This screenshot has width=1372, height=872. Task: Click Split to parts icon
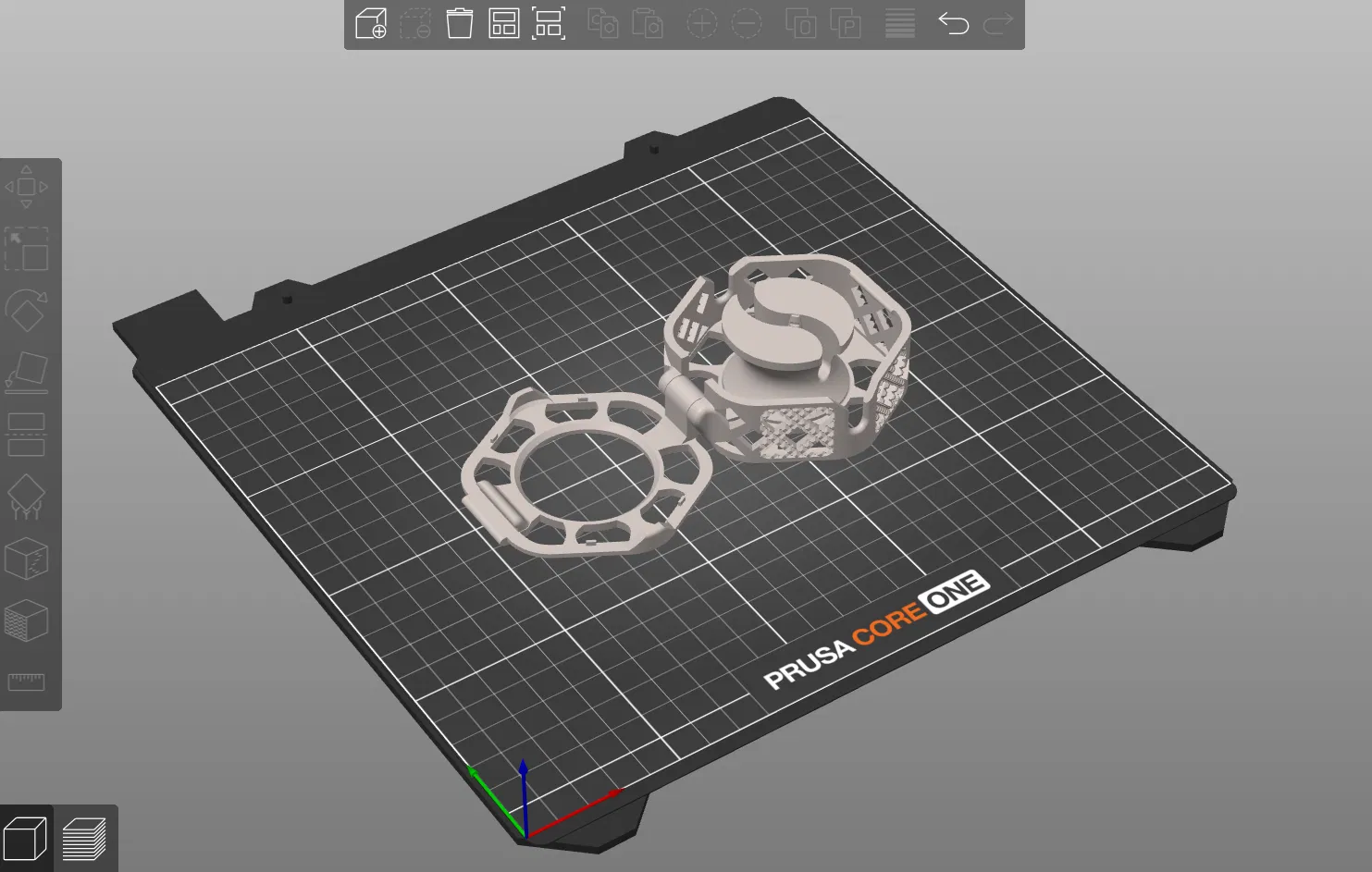(846, 24)
